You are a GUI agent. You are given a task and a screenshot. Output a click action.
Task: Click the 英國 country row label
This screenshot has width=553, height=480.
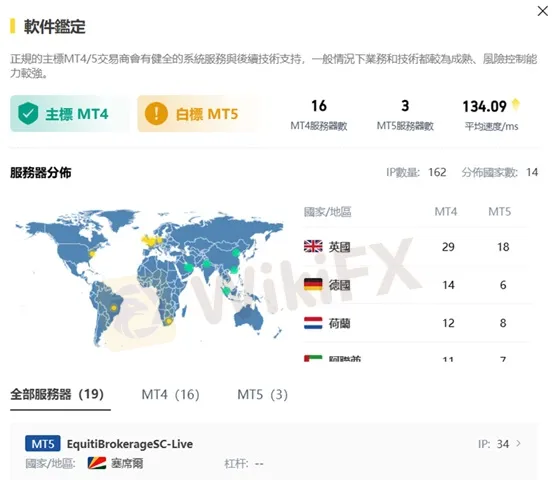click(x=339, y=247)
